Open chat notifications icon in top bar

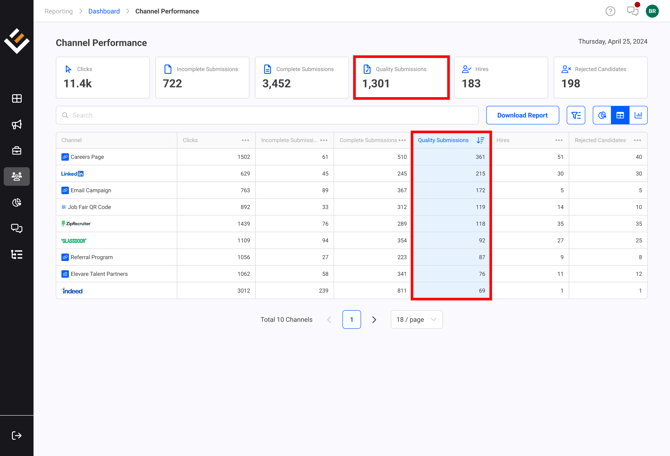(x=632, y=11)
